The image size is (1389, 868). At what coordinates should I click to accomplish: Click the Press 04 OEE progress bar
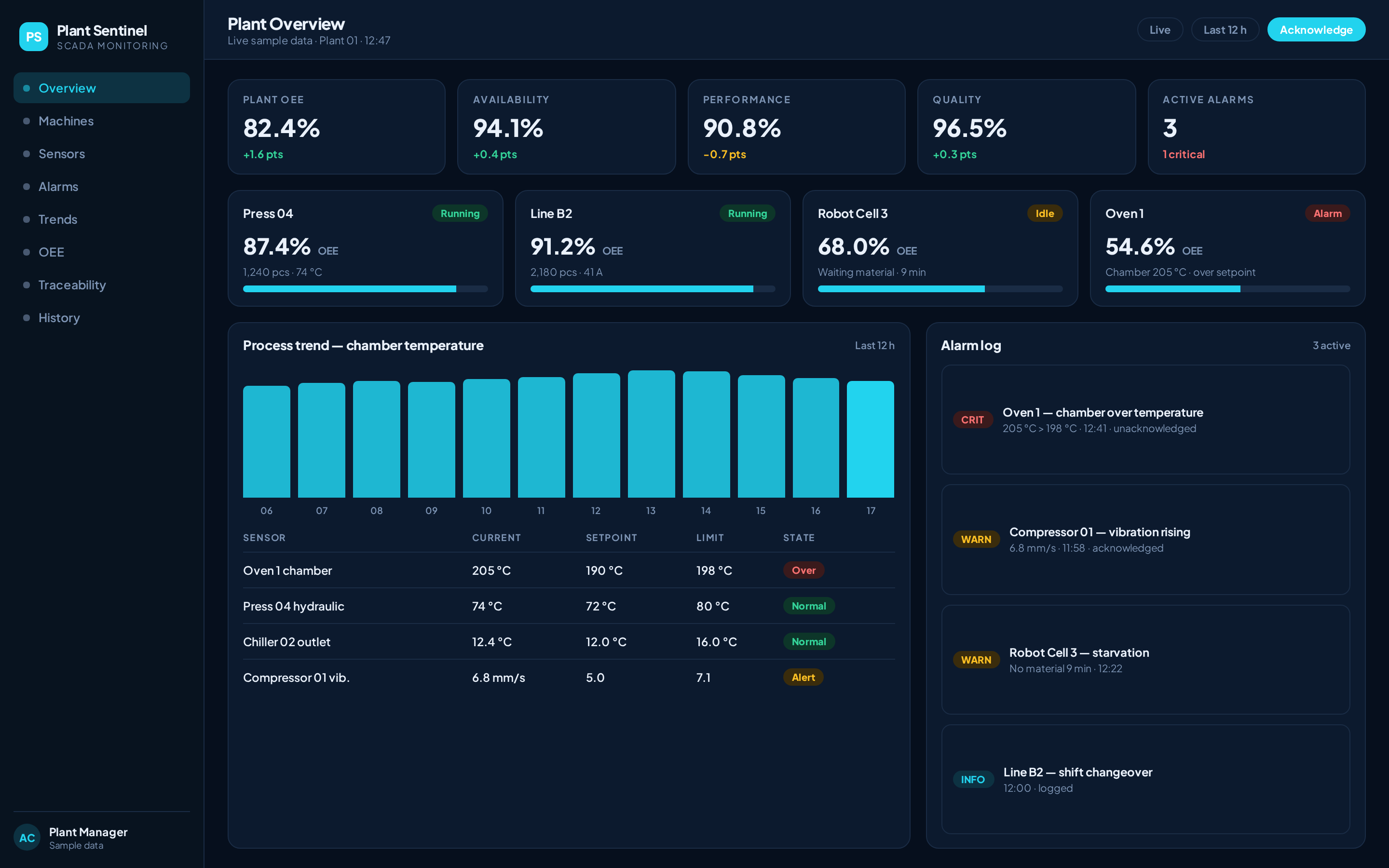click(365, 289)
